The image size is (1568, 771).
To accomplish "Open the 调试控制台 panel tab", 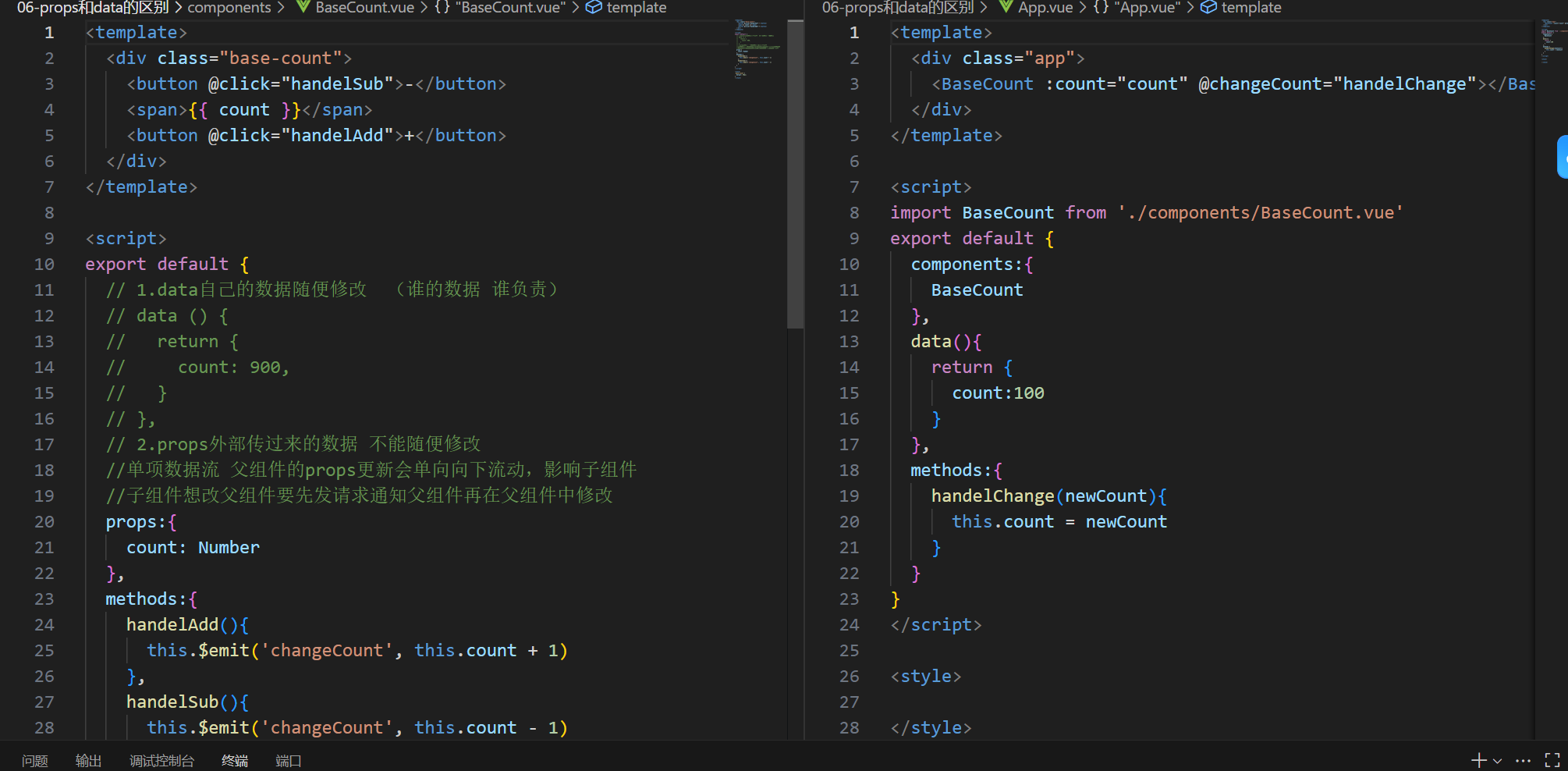I will (161, 761).
